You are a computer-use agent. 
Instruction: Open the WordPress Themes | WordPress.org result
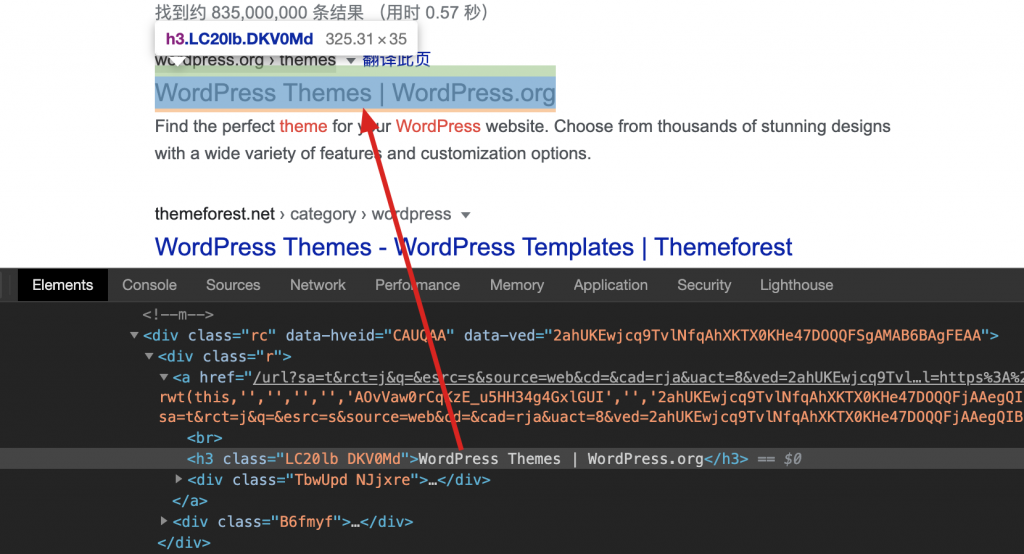355,93
